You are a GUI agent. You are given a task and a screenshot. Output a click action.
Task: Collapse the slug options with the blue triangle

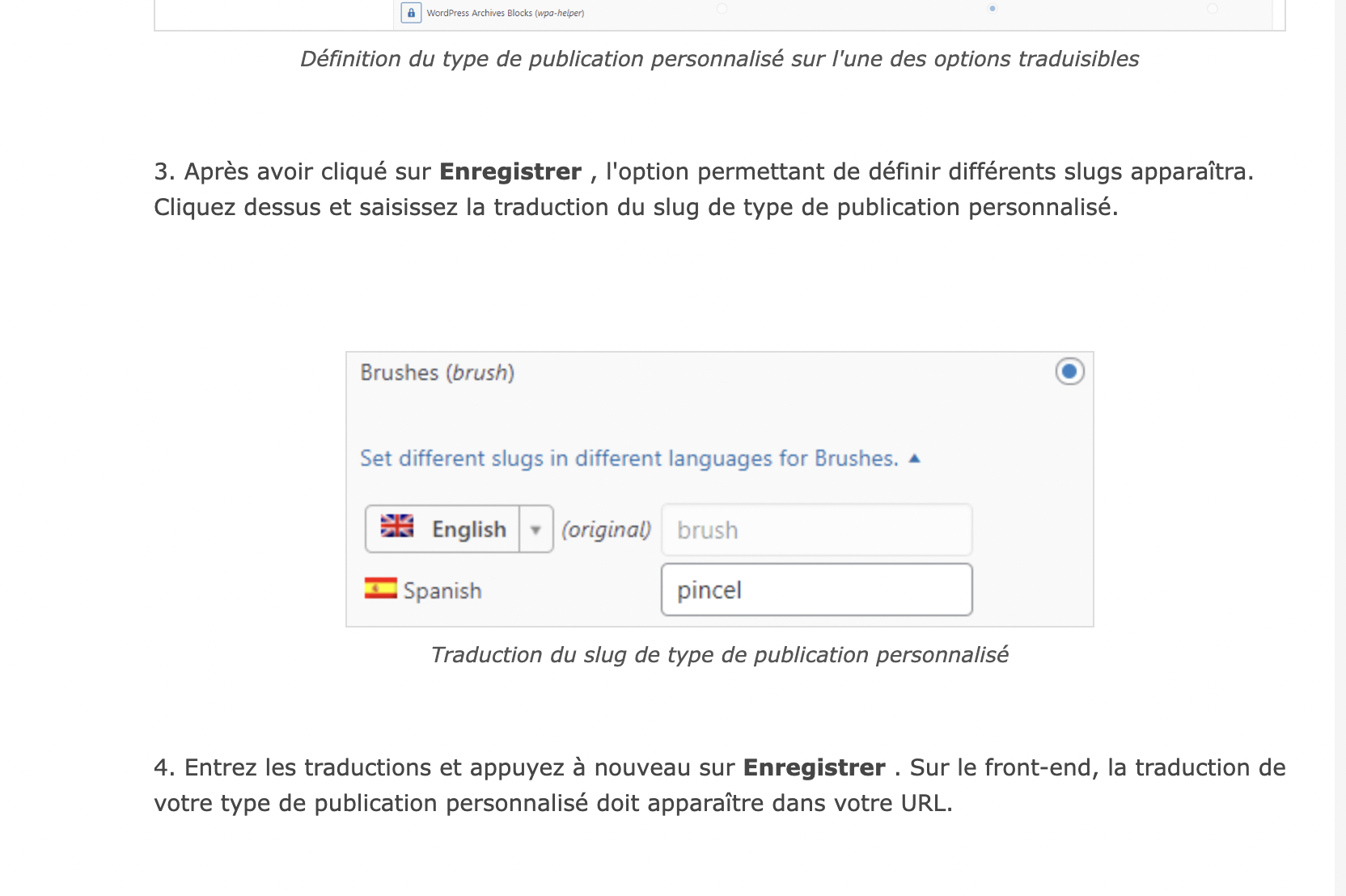(915, 459)
